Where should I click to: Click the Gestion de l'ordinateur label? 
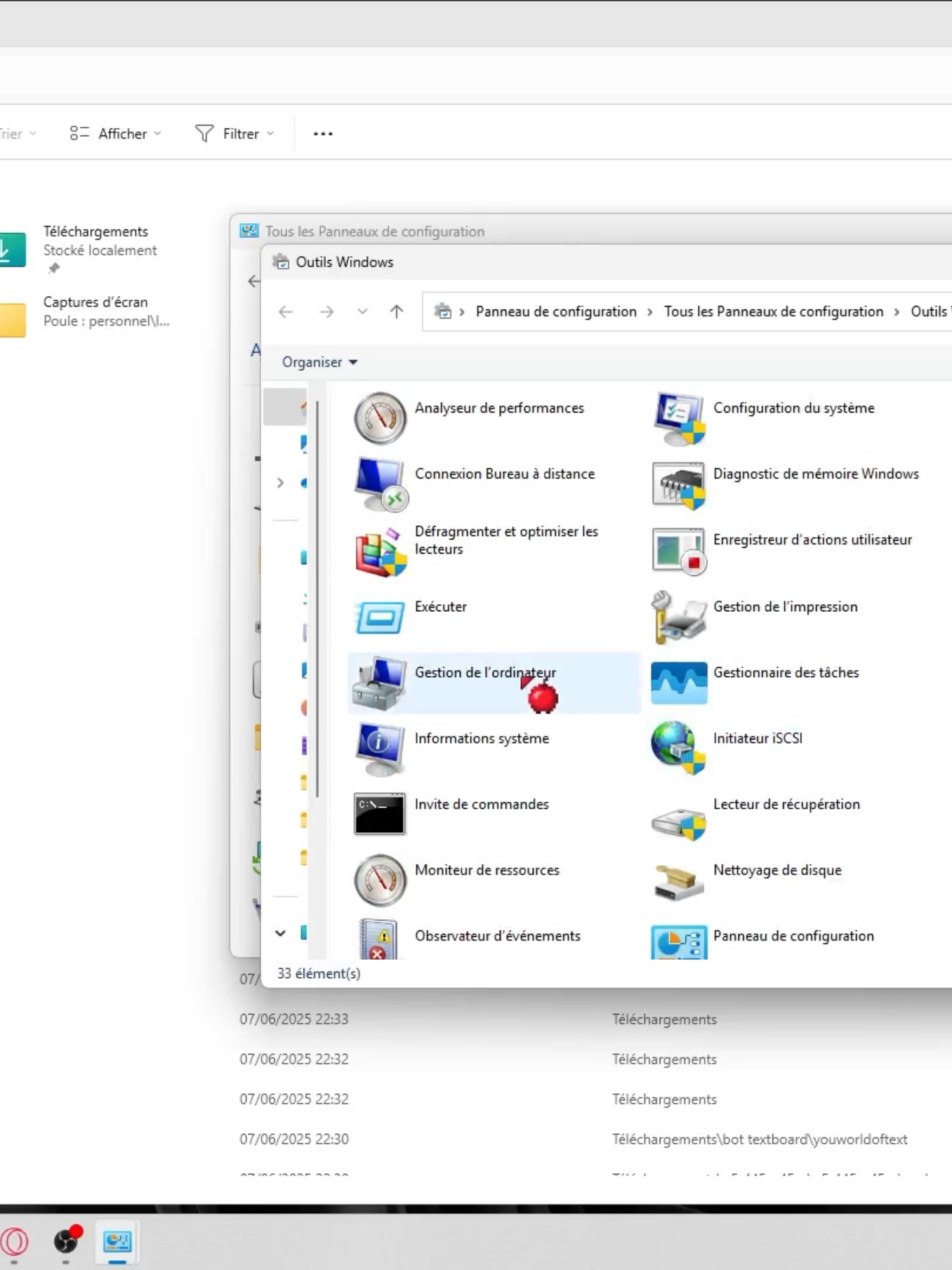click(x=485, y=672)
